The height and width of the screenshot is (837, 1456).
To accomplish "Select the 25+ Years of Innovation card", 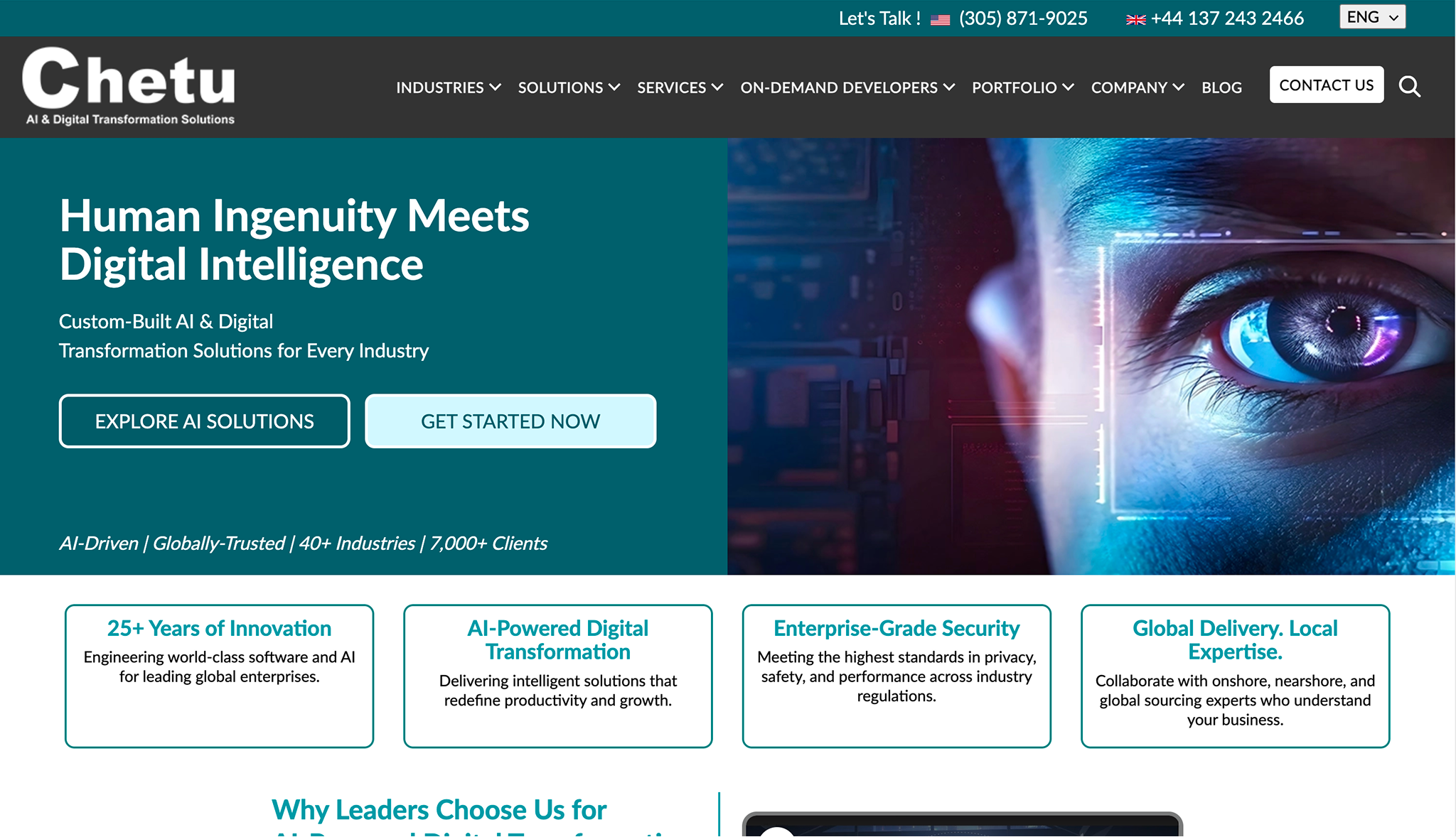I will (219, 675).
